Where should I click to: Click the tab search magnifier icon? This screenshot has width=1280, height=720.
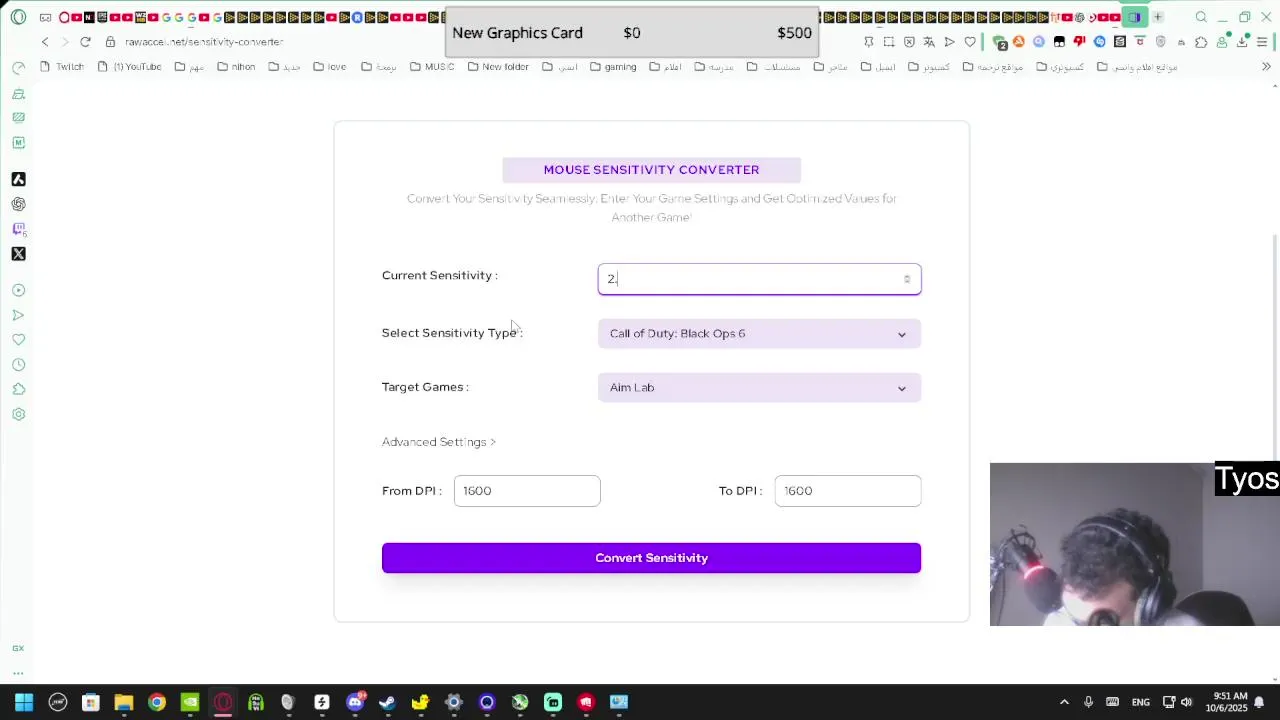coord(1201,17)
